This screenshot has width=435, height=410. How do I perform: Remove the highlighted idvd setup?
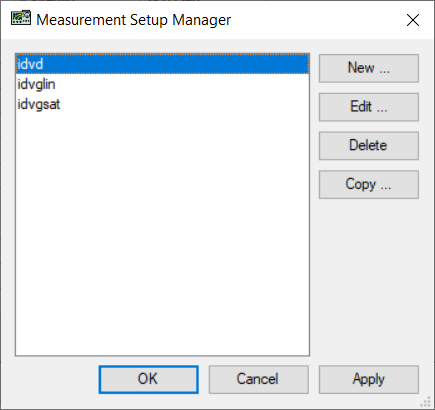click(369, 146)
